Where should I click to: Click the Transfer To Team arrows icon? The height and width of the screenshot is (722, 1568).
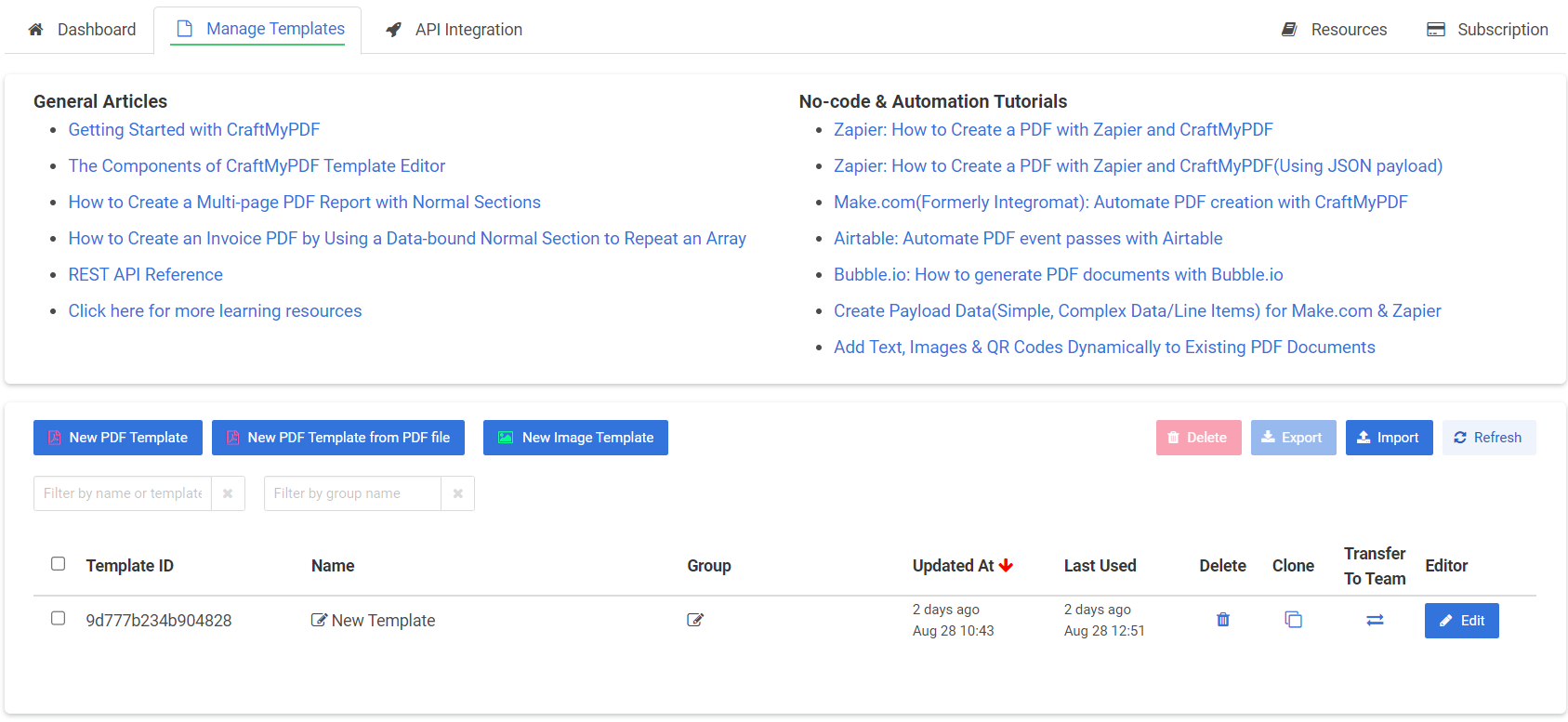tap(1375, 620)
